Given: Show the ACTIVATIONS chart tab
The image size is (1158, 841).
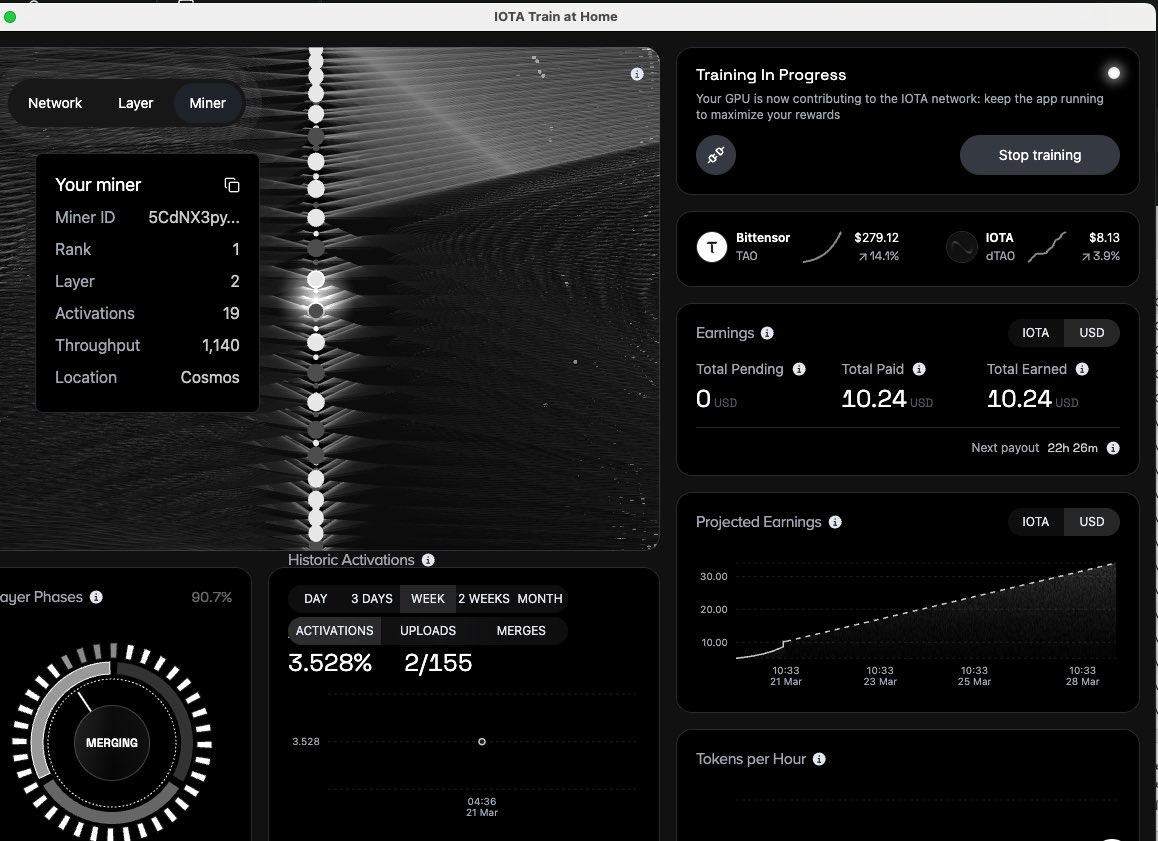Looking at the screenshot, I should [x=335, y=631].
